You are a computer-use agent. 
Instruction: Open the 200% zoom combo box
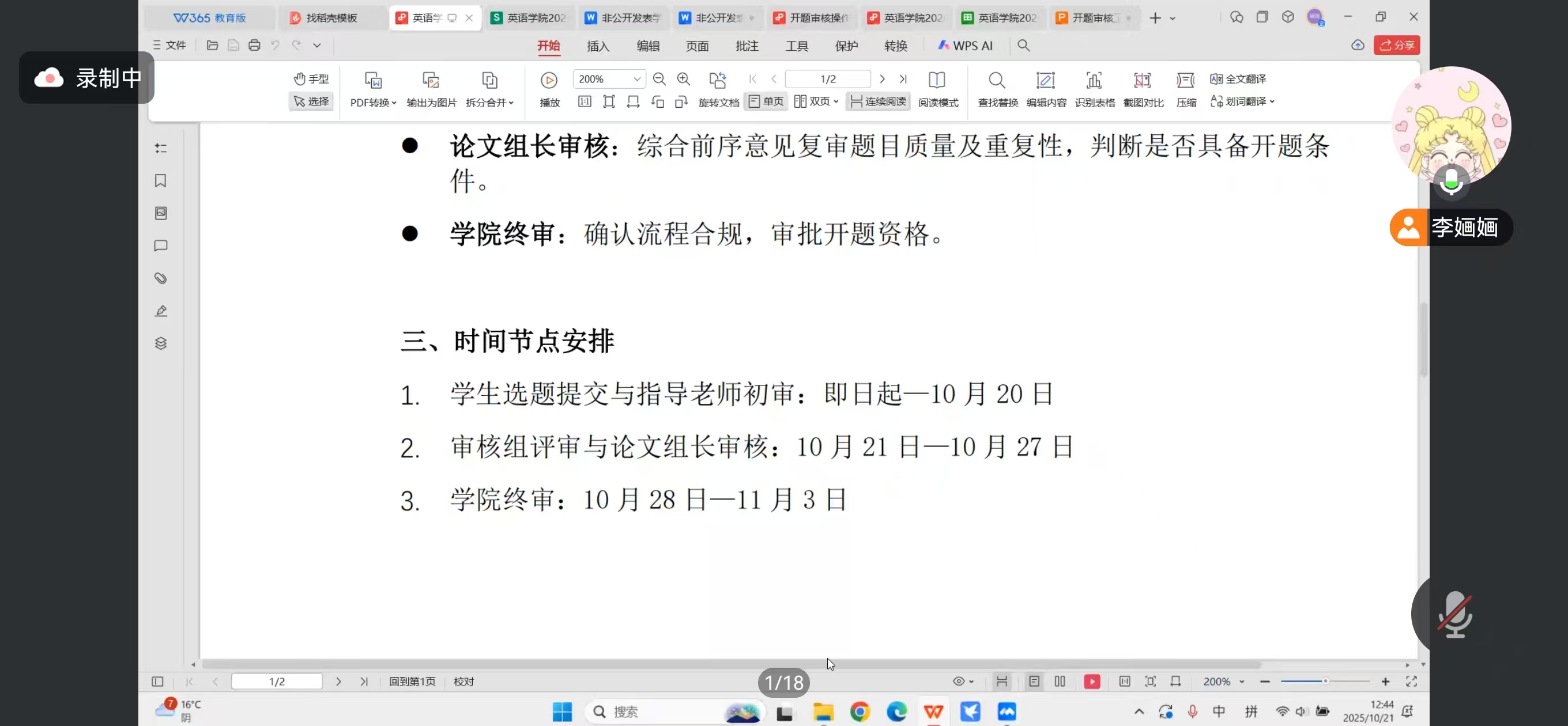(609, 79)
